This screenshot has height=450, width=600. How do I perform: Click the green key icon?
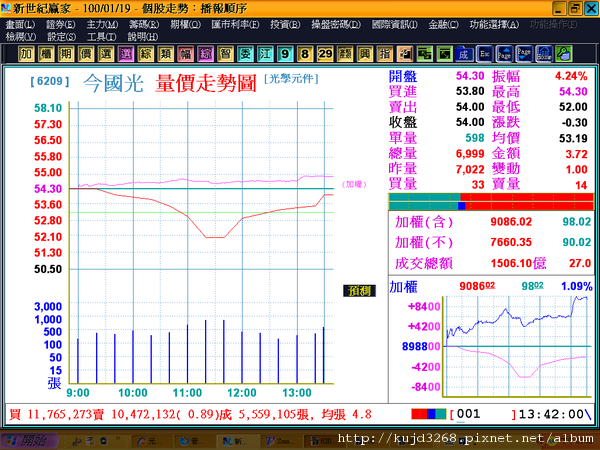(564, 54)
